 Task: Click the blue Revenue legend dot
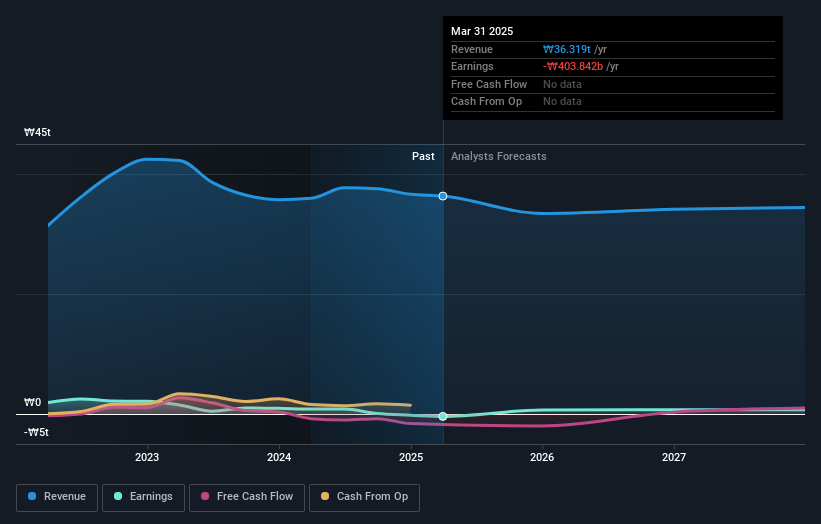tap(32, 496)
